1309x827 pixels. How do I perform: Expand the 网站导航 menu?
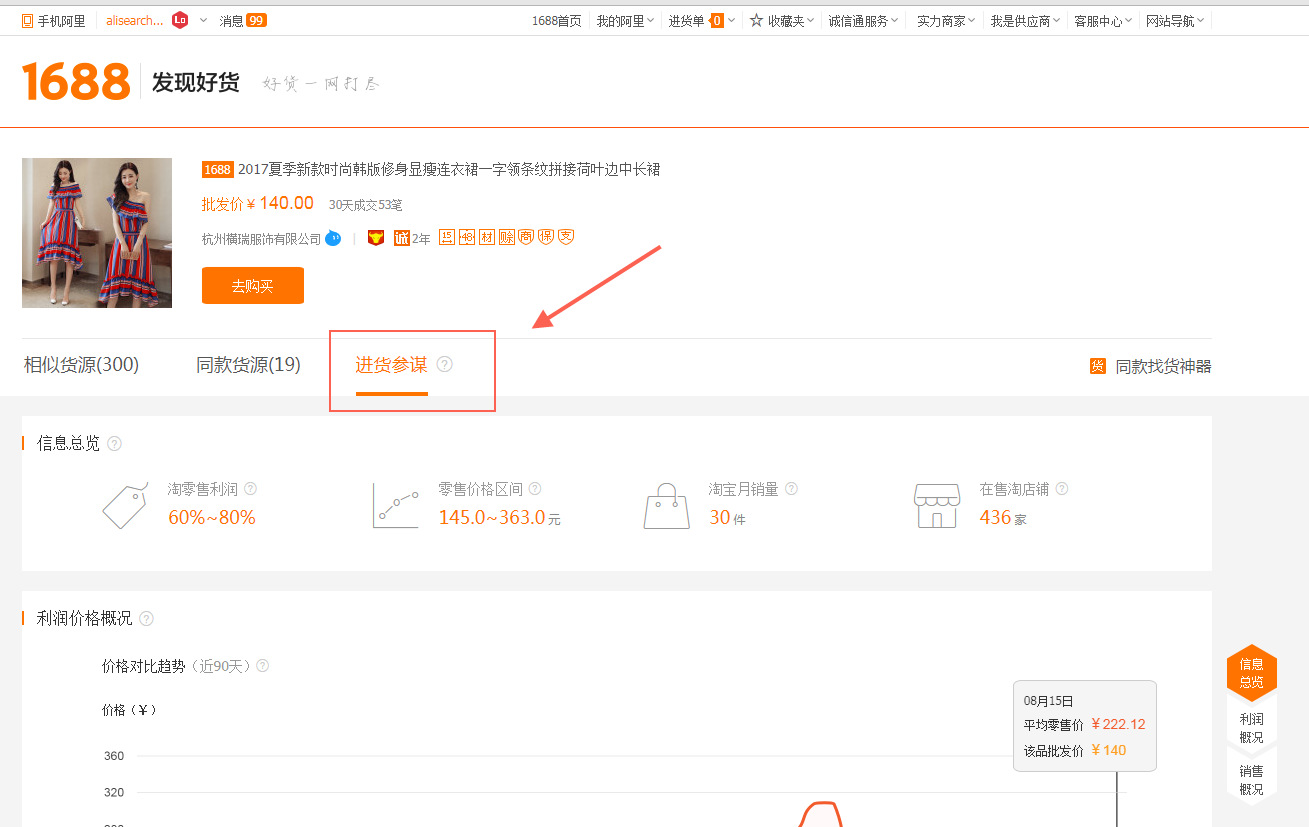[x=1175, y=20]
